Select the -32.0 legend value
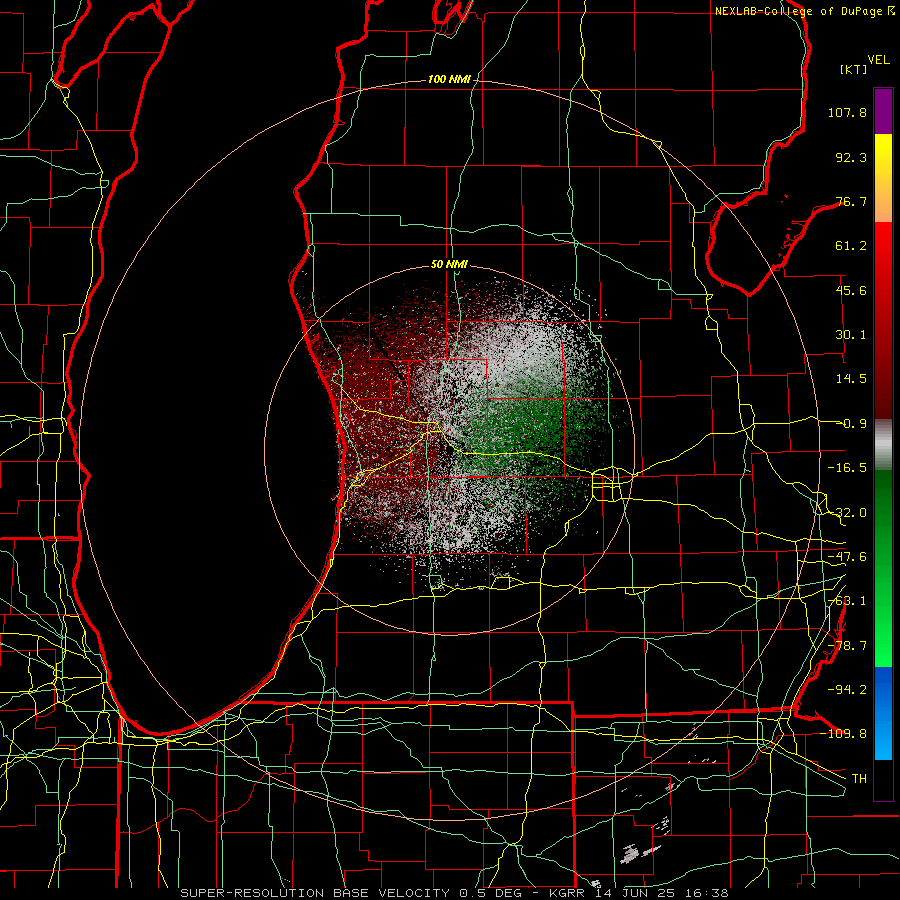This screenshot has width=900, height=900. 847,513
